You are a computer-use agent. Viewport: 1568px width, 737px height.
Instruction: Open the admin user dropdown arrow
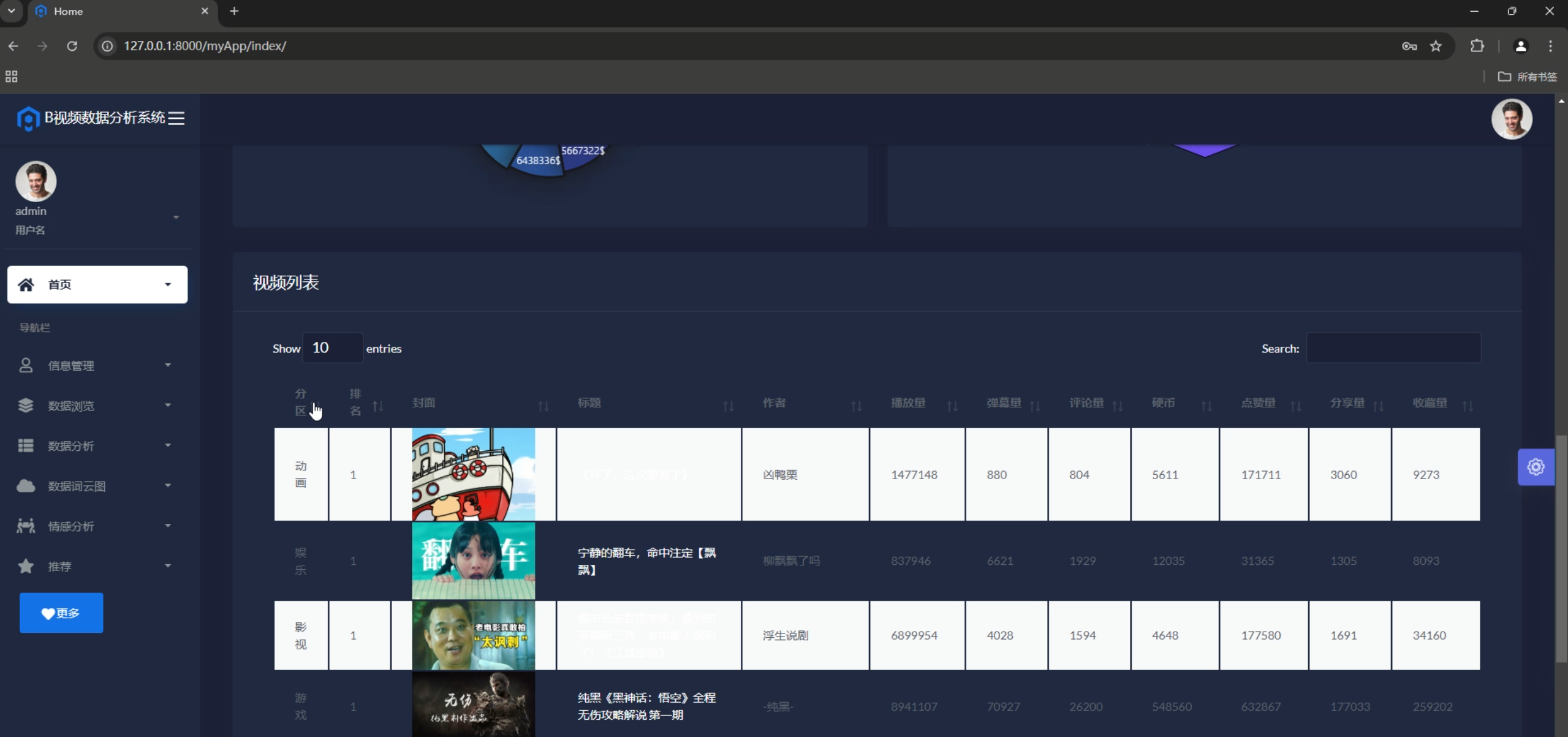tap(176, 217)
